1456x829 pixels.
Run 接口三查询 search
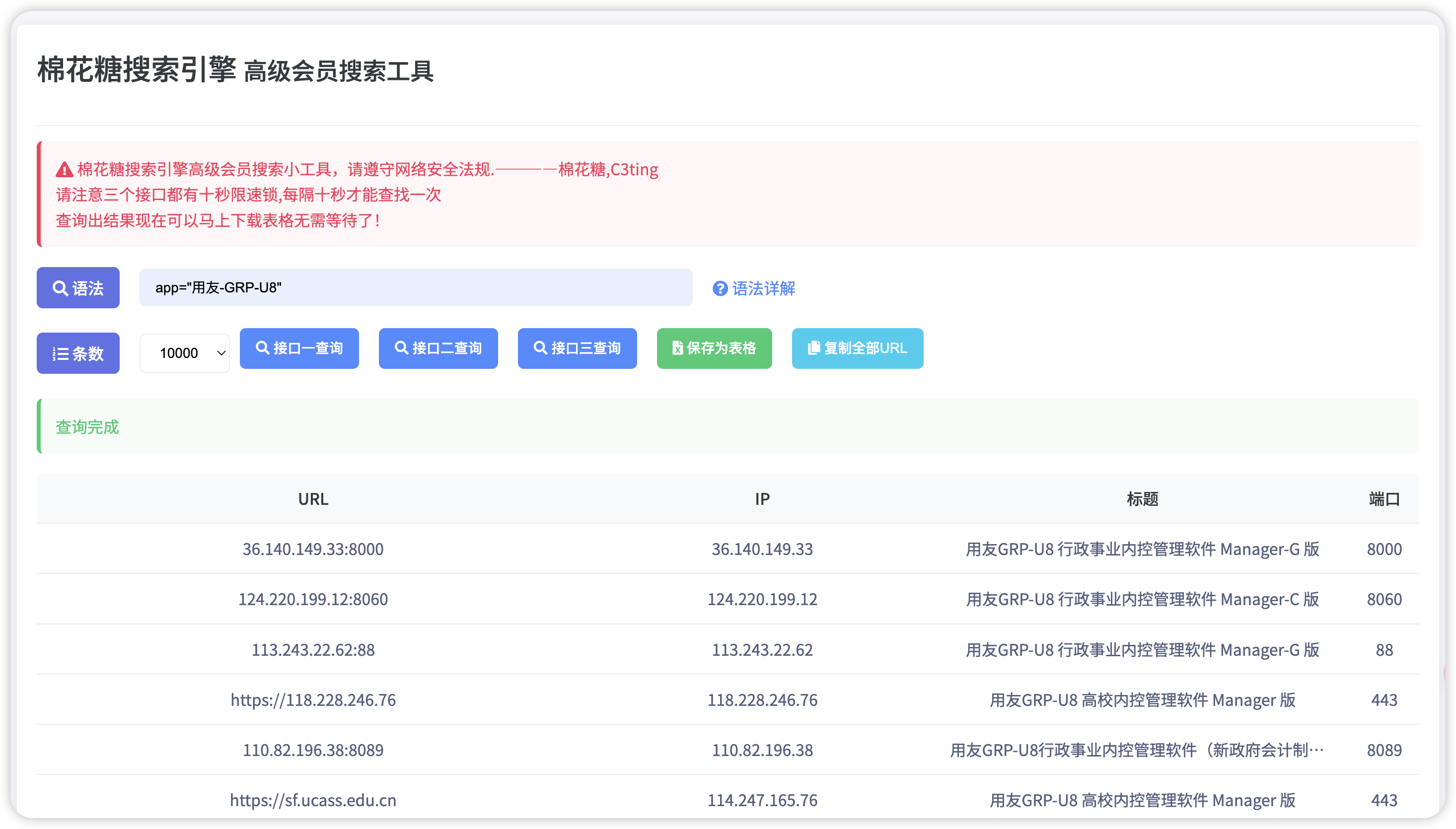pyautogui.click(x=577, y=348)
